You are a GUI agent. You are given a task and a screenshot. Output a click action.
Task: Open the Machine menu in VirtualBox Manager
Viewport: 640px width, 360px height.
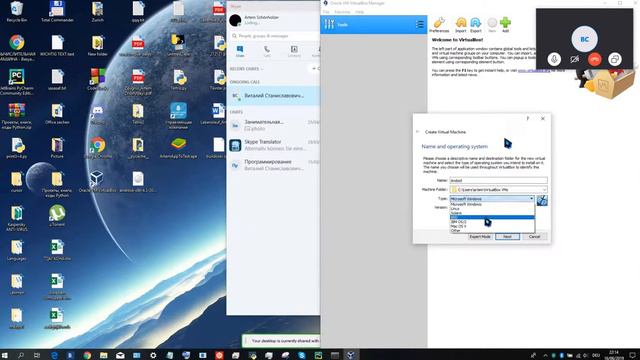pyautogui.click(x=342, y=12)
